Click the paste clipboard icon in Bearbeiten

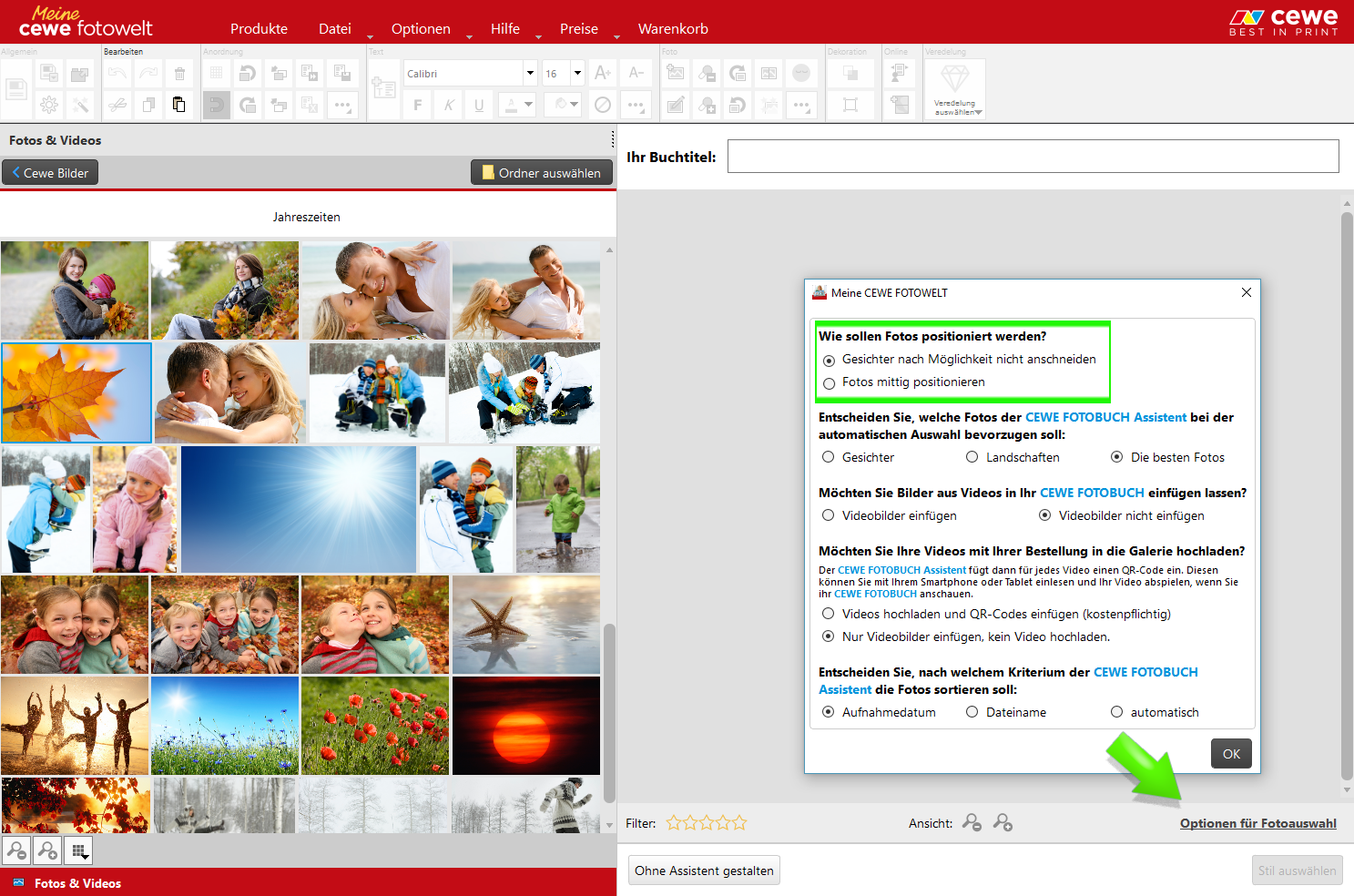tap(179, 105)
